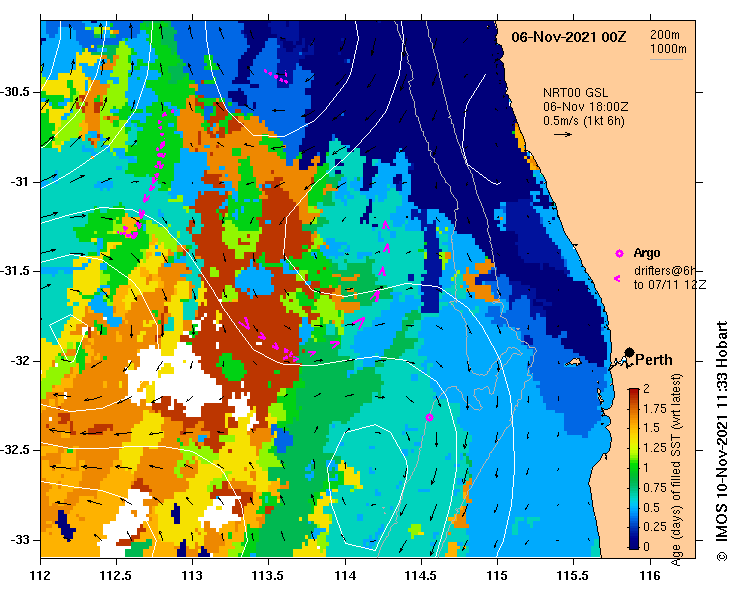739x592 pixels.
Task: Click the longitude tick label 115
Action: pyautogui.click(x=497, y=576)
